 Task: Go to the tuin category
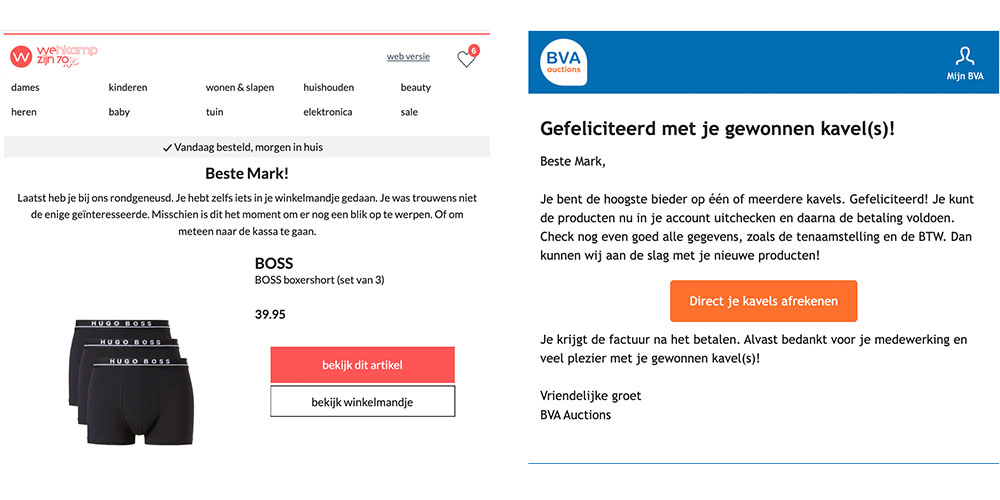pyautogui.click(x=215, y=112)
